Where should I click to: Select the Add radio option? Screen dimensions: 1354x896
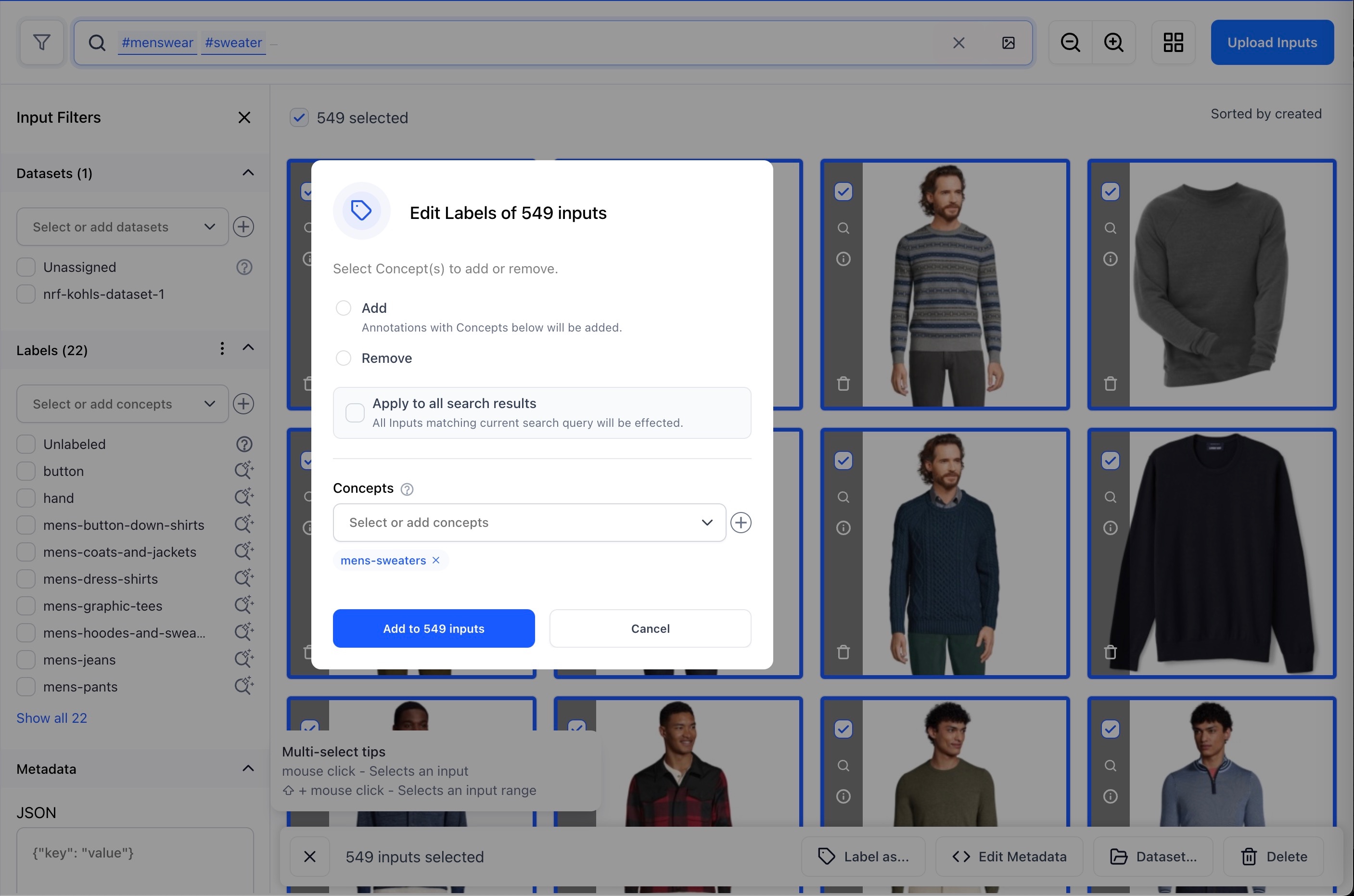click(344, 308)
